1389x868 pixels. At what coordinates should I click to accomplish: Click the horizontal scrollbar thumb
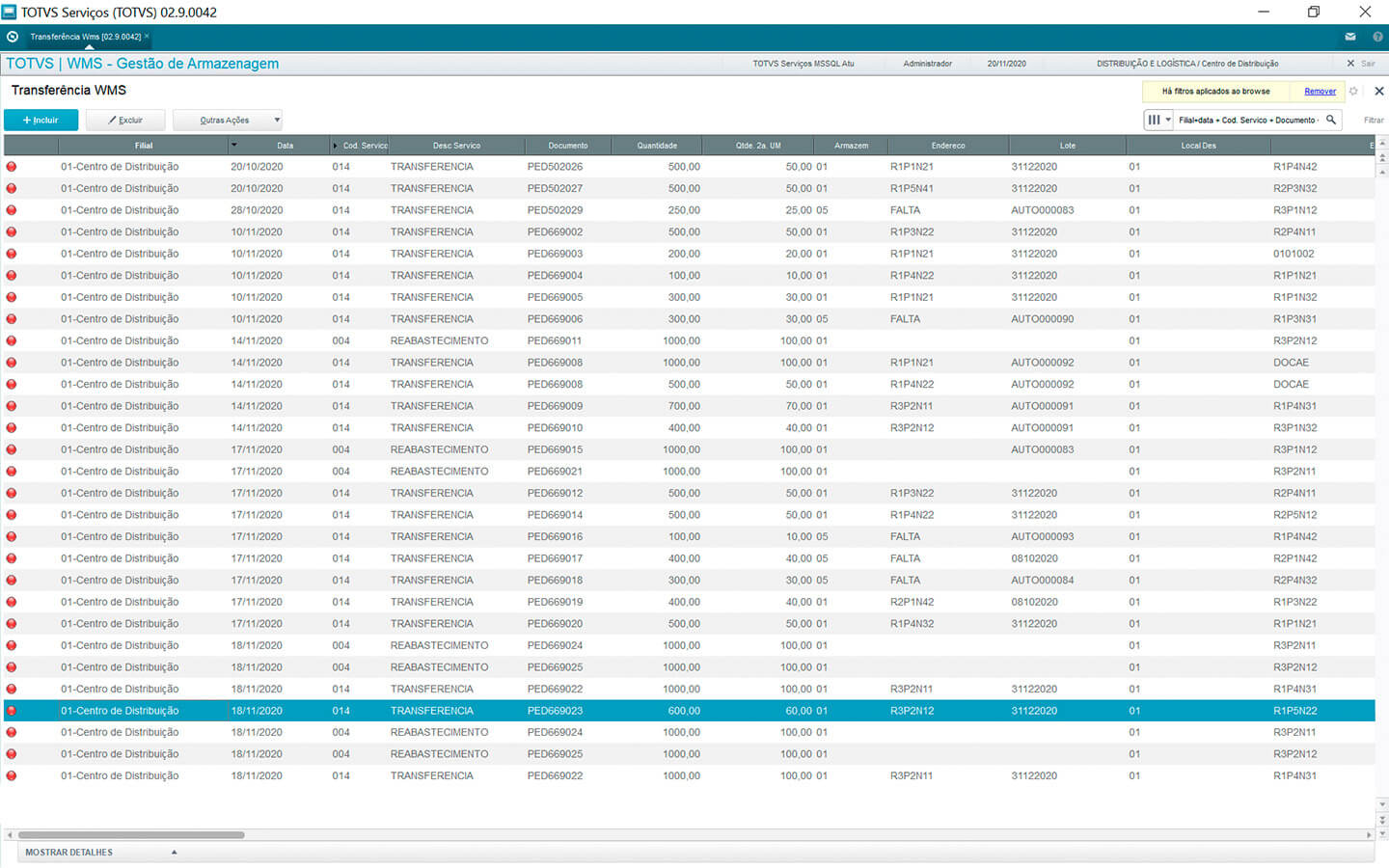(x=131, y=835)
